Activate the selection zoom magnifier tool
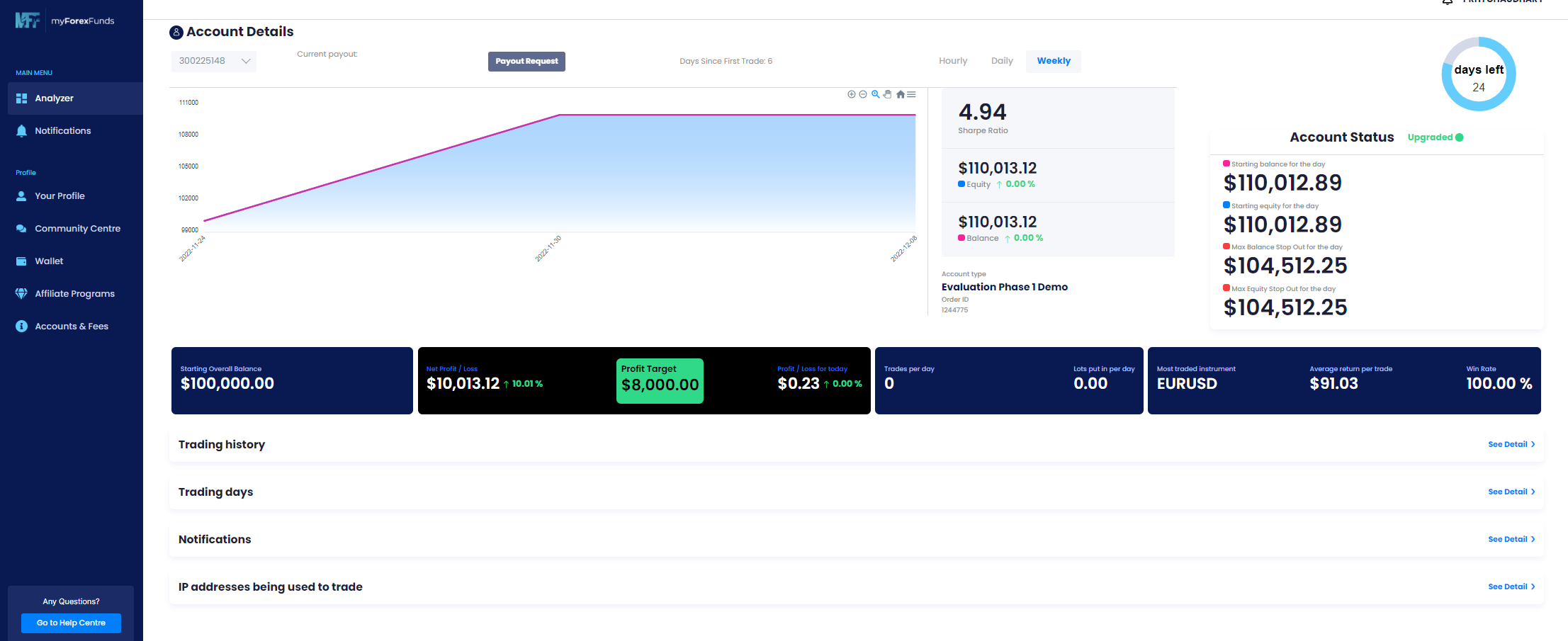 point(875,94)
